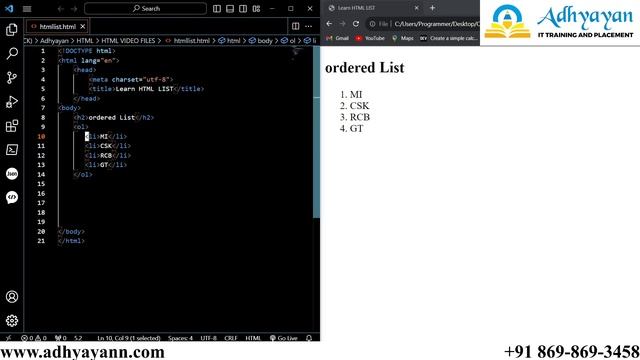640x360 pixels.
Task: Close the htmllist.html editor tab
Action: point(82,27)
